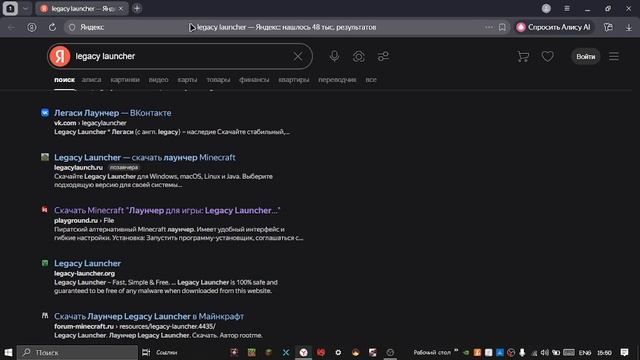
Task: Open Скачать Лаунчер Legacy Launcher в Майнкрафт result
Action: pyautogui.click(x=149, y=316)
